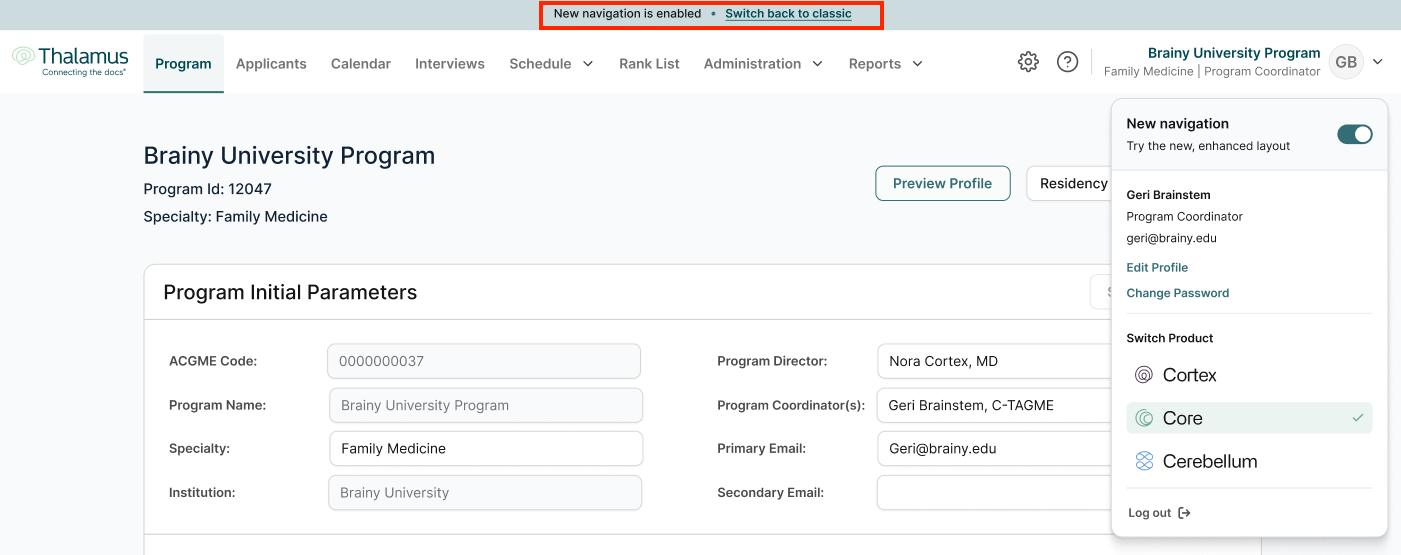Click the Thalamus logo
Image resolution: width=1401 pixels, height=555 pixels.
70,61
